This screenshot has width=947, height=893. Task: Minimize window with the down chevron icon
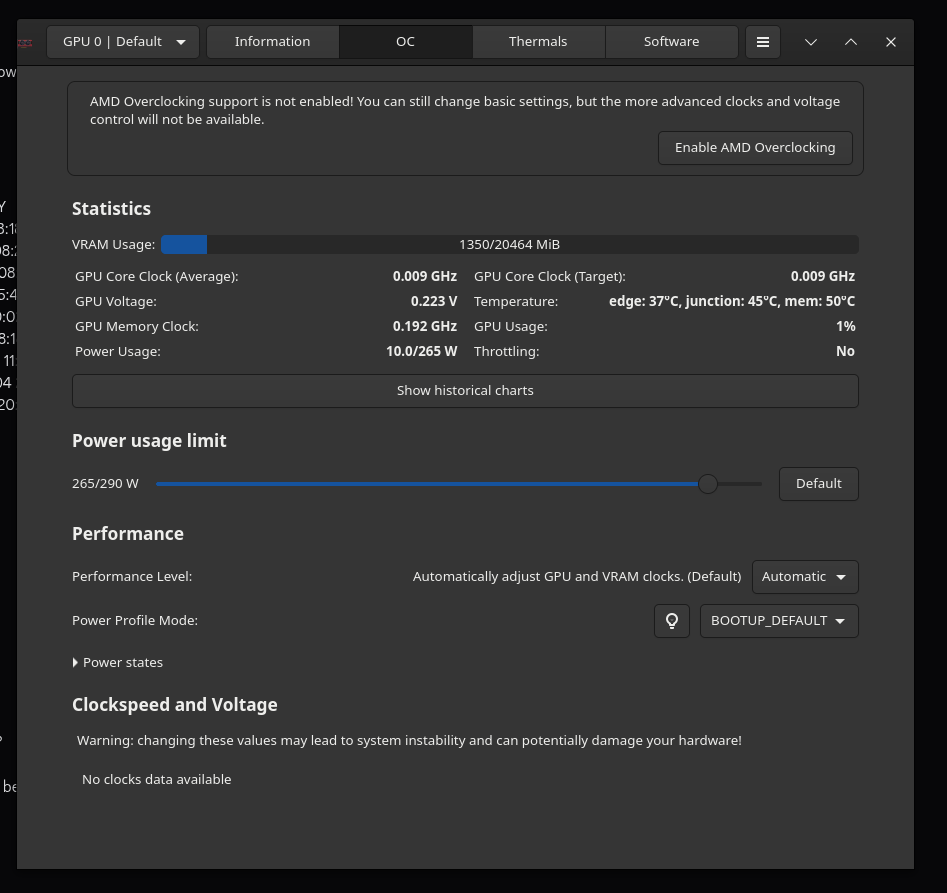(x=811, y=42)
